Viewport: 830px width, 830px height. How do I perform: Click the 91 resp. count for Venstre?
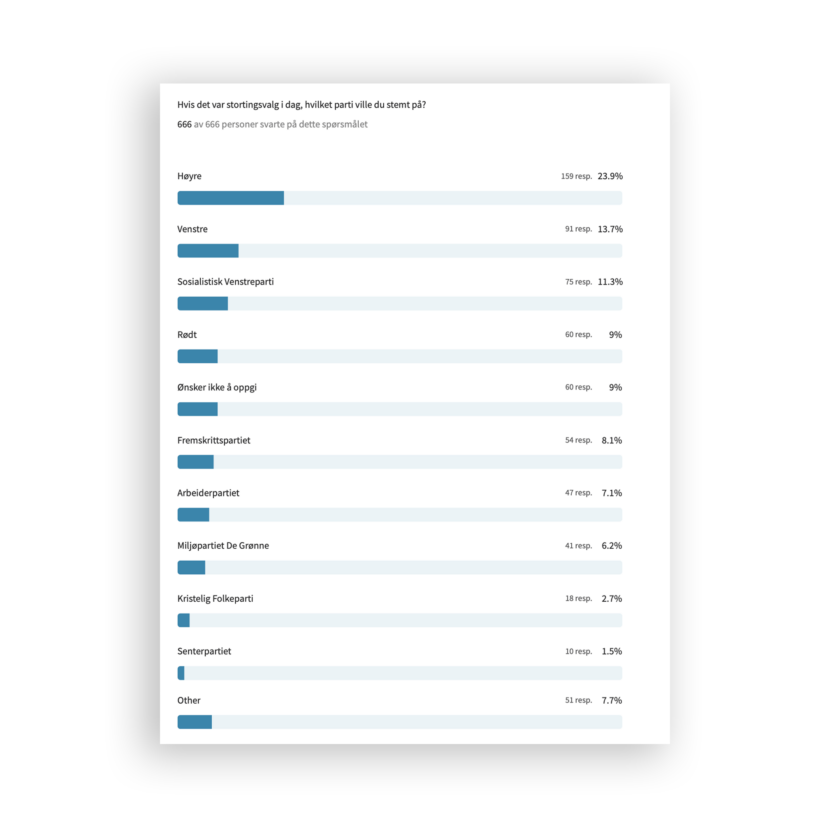(x=578, y=229)
